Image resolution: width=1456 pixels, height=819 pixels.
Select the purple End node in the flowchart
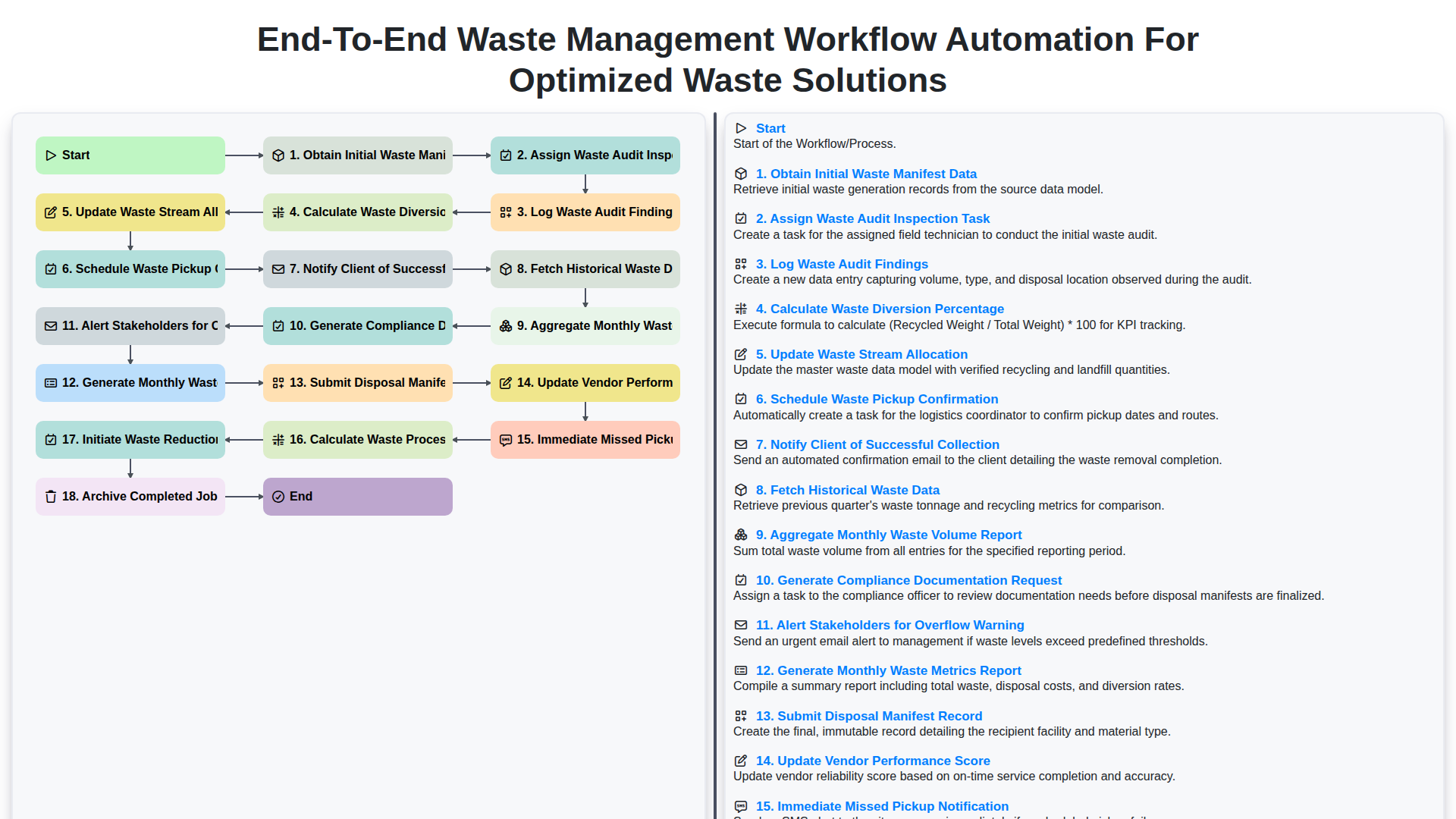358,497
